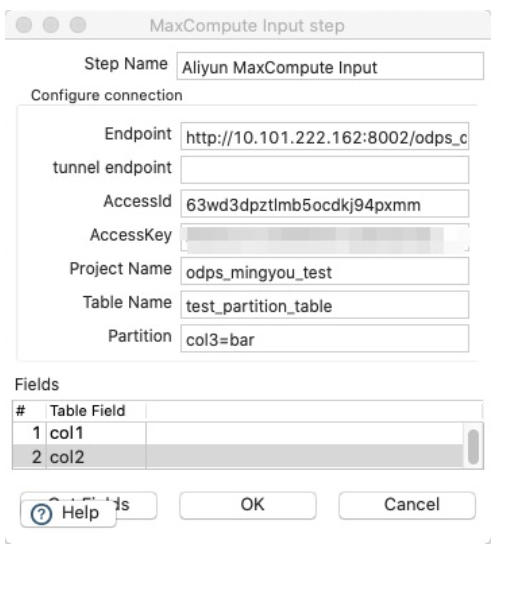Select the col1 row in Fields table
506x590 pixels.
click(x=238, y=433)
